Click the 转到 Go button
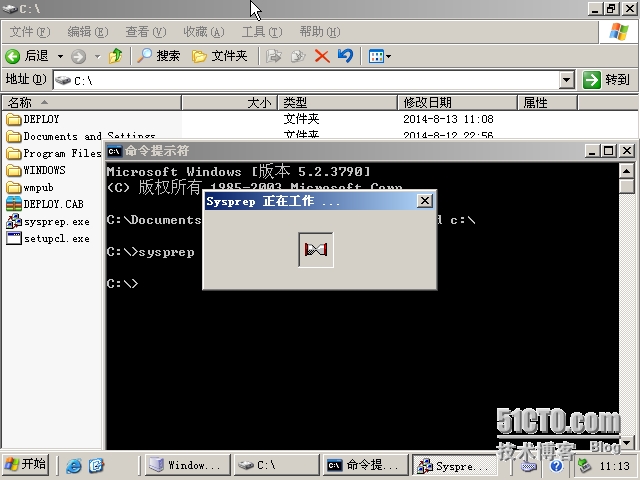The height and width of the screenshot is (480, 640). coord(607,80)
